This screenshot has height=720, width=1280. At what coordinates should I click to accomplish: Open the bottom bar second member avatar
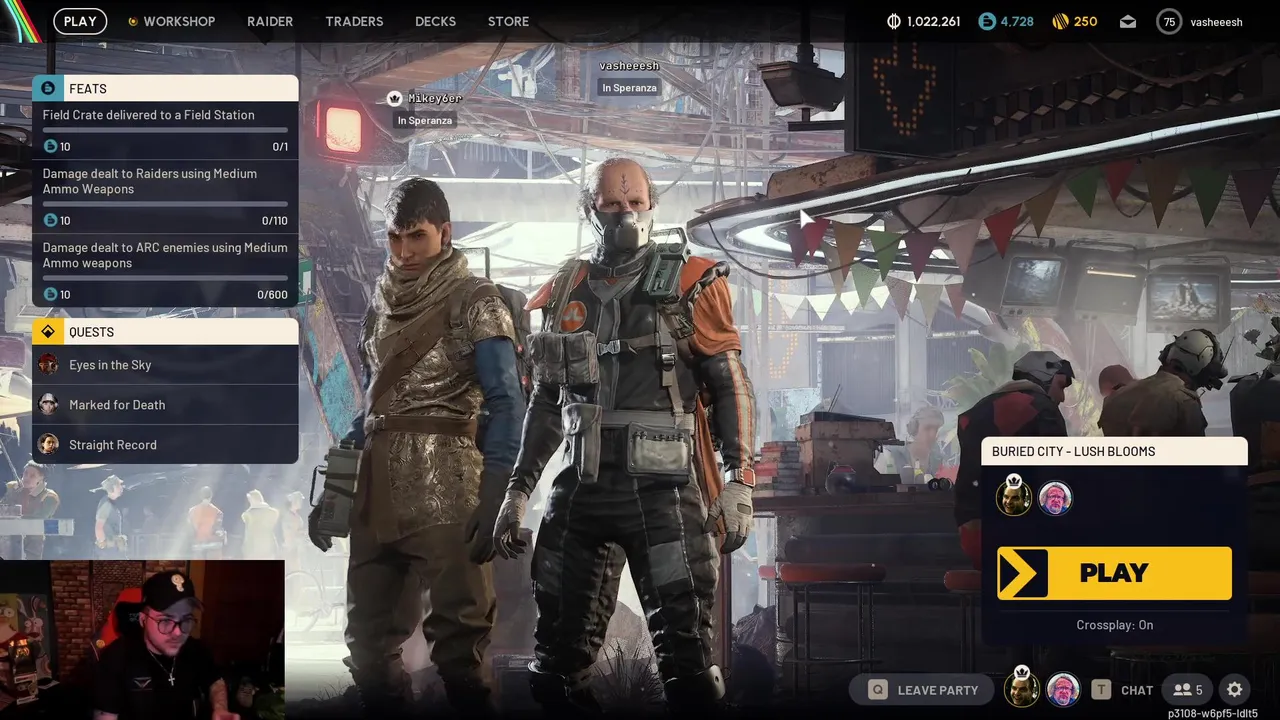coord(1063,690)
